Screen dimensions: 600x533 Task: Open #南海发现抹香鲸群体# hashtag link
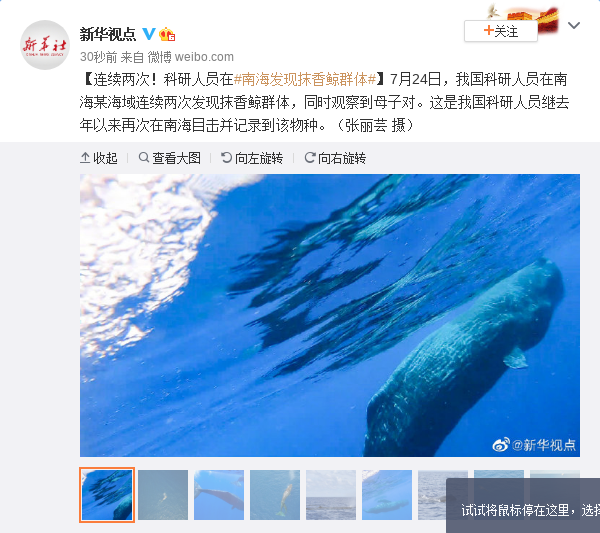point(305,80)
